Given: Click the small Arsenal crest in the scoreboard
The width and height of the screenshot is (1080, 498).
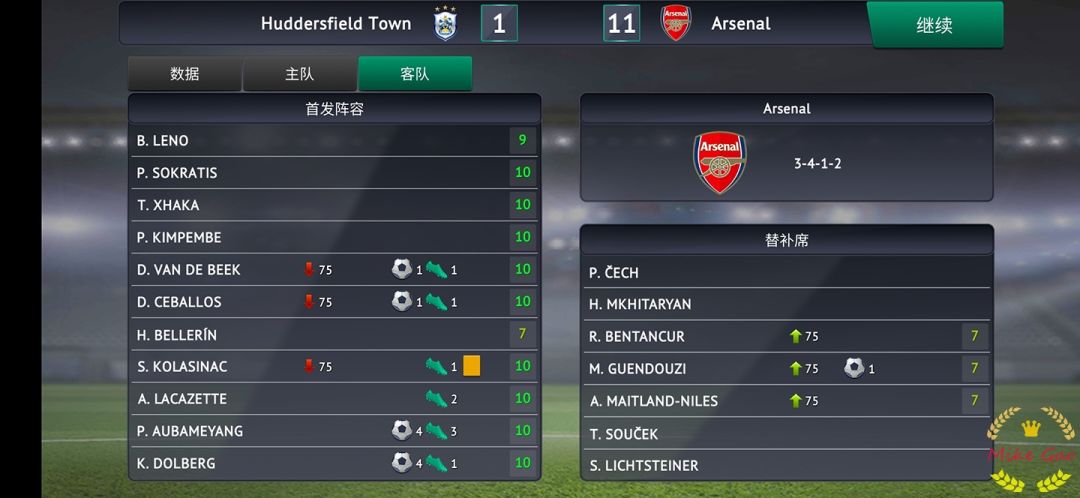Looking at the screenshot, I should click(676, 23).
